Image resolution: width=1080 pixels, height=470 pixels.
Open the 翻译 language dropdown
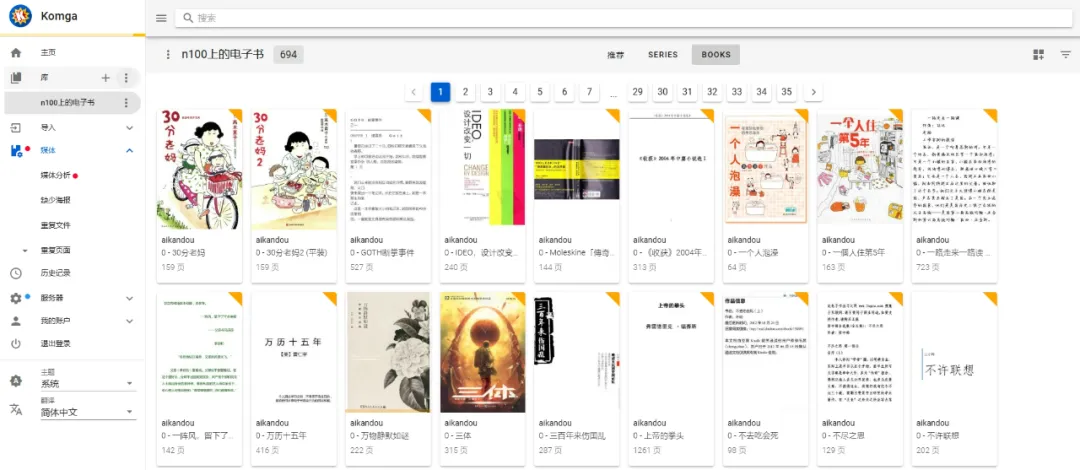pos(86,412)
